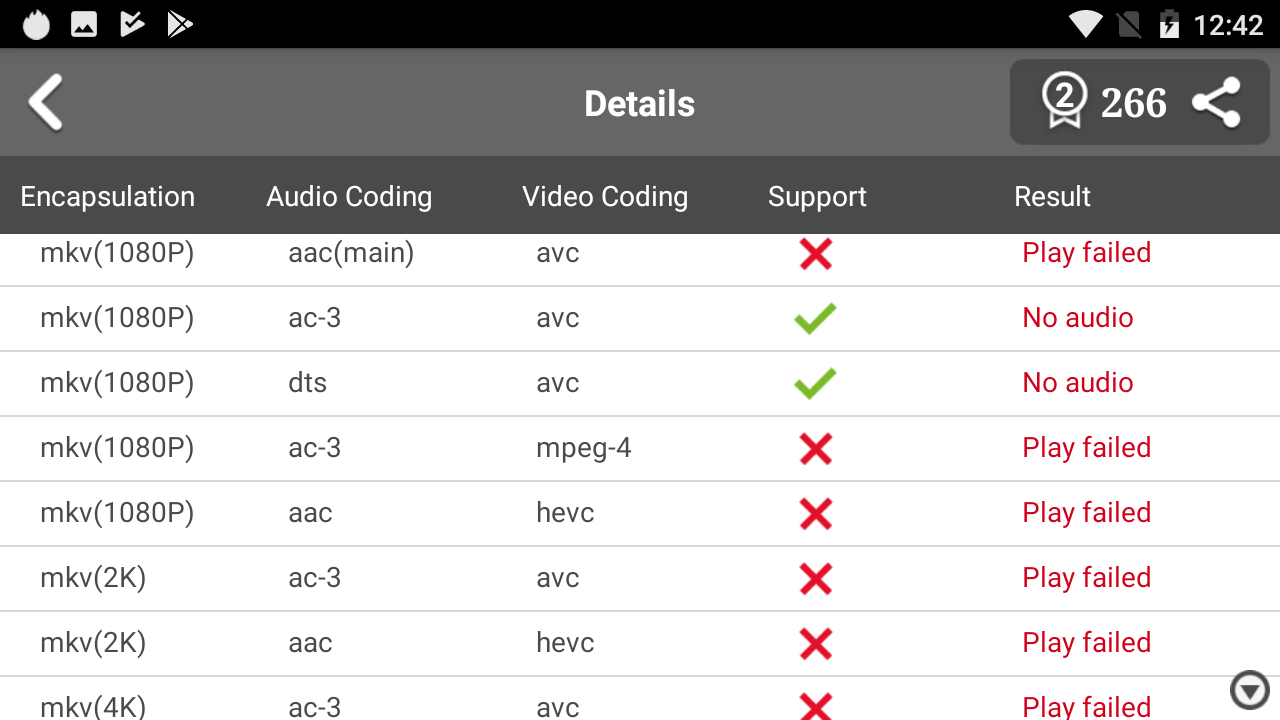Tap the score 266 button
This screenshot has width=1280, height=720.
tap(1133, 103)
